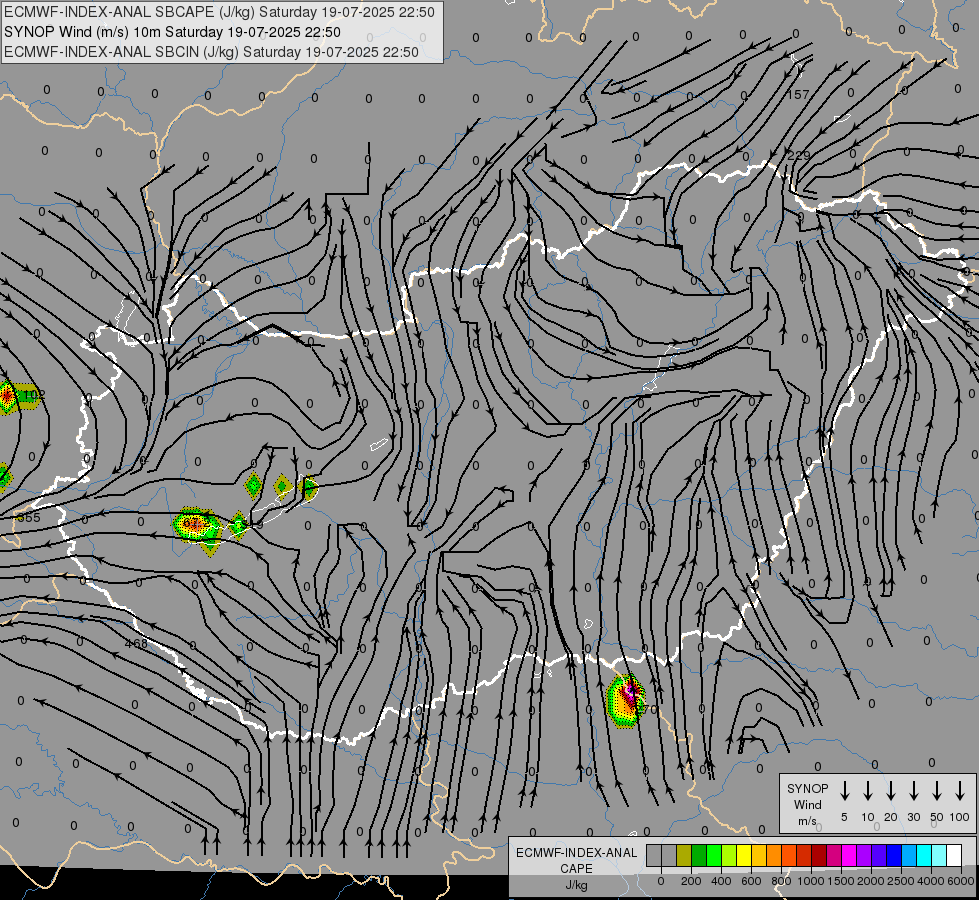Screen dimensions: 979x900
Task: Click the 20 m/s SYNOP wind arrow
Action: coord(890,791)
